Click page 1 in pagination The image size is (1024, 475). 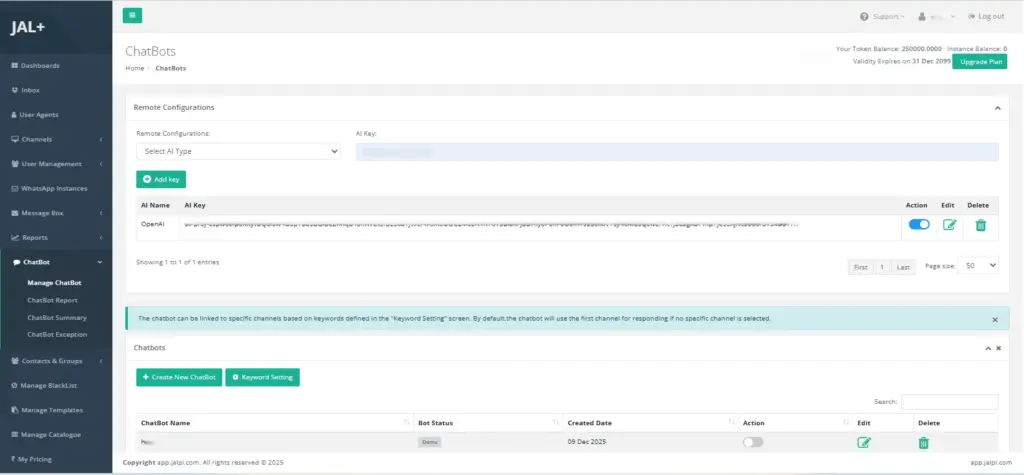point(882,267)
